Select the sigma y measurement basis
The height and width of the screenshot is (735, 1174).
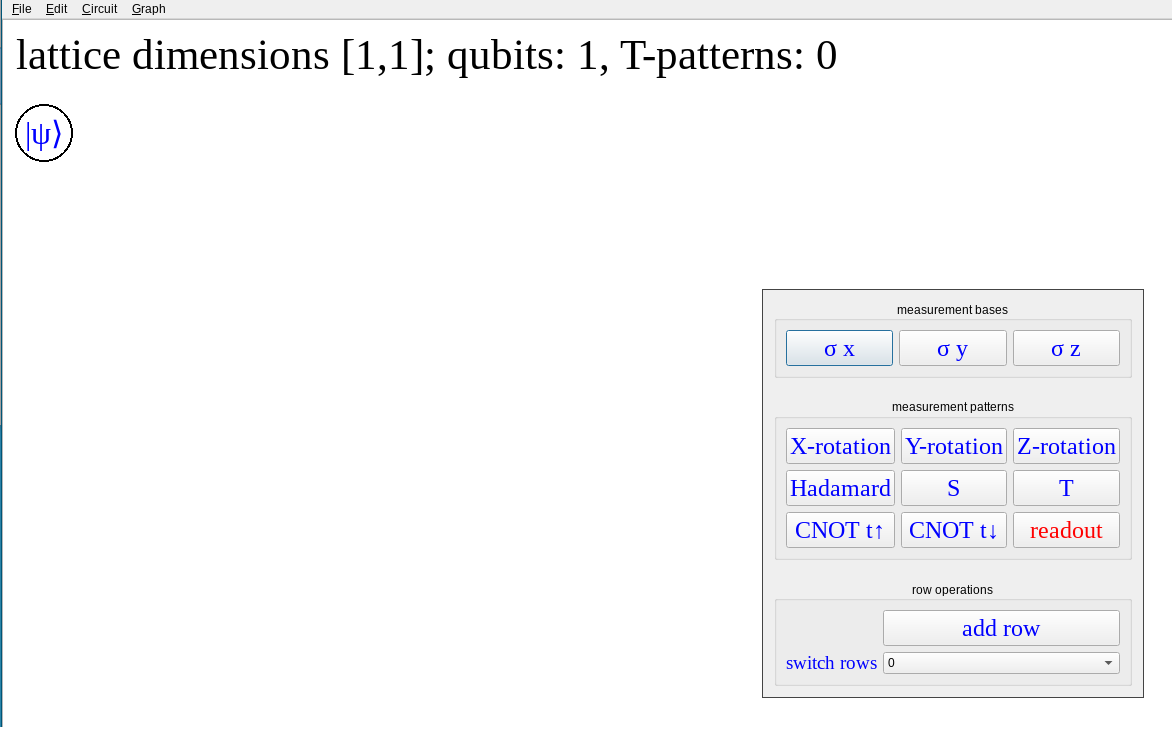(952, 349)
